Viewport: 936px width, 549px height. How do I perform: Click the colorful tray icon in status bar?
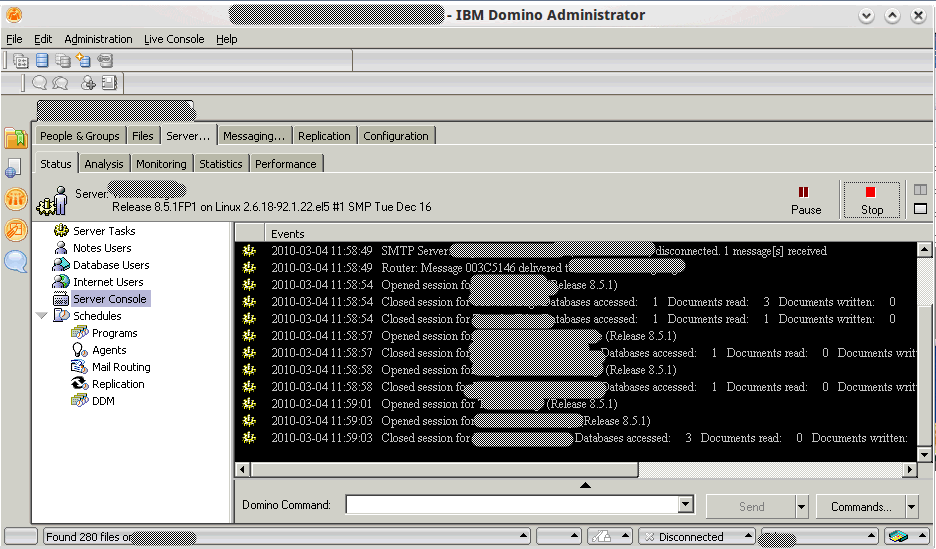(898, 536)
